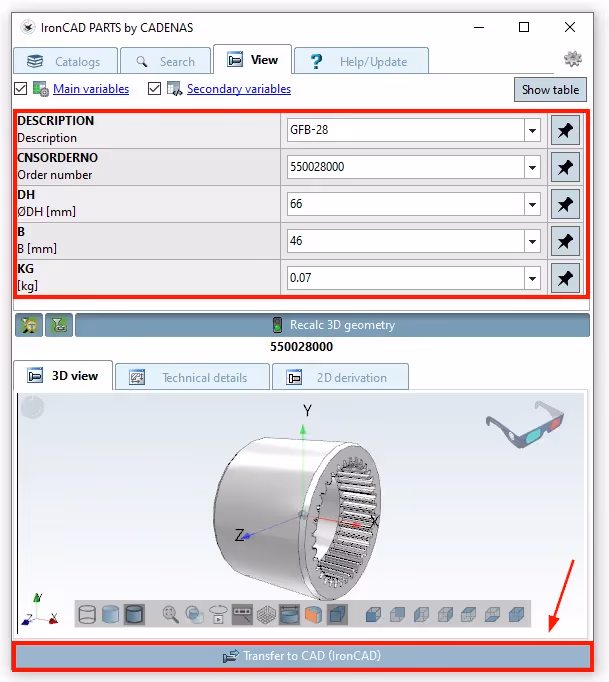The height and width of the screenshot is (682, 609).
Task: Expand the Order number dropdown 550028000
Action: coord(532,167)
